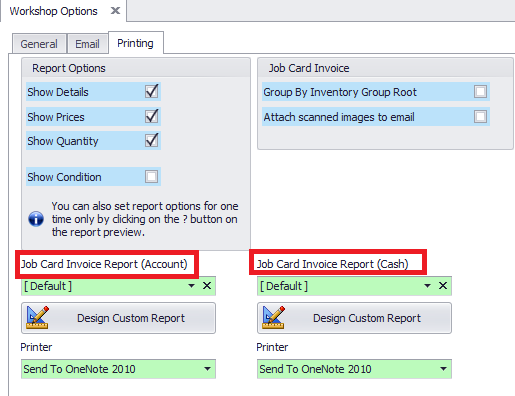Click the Account design report pencil icon

(x=37, y=317)
